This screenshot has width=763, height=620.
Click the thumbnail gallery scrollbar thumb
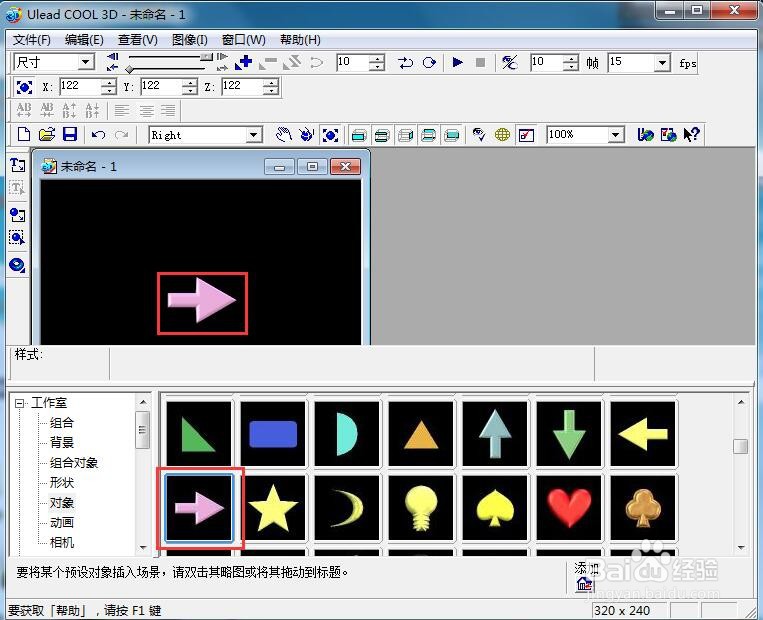(x=740, y=446)
